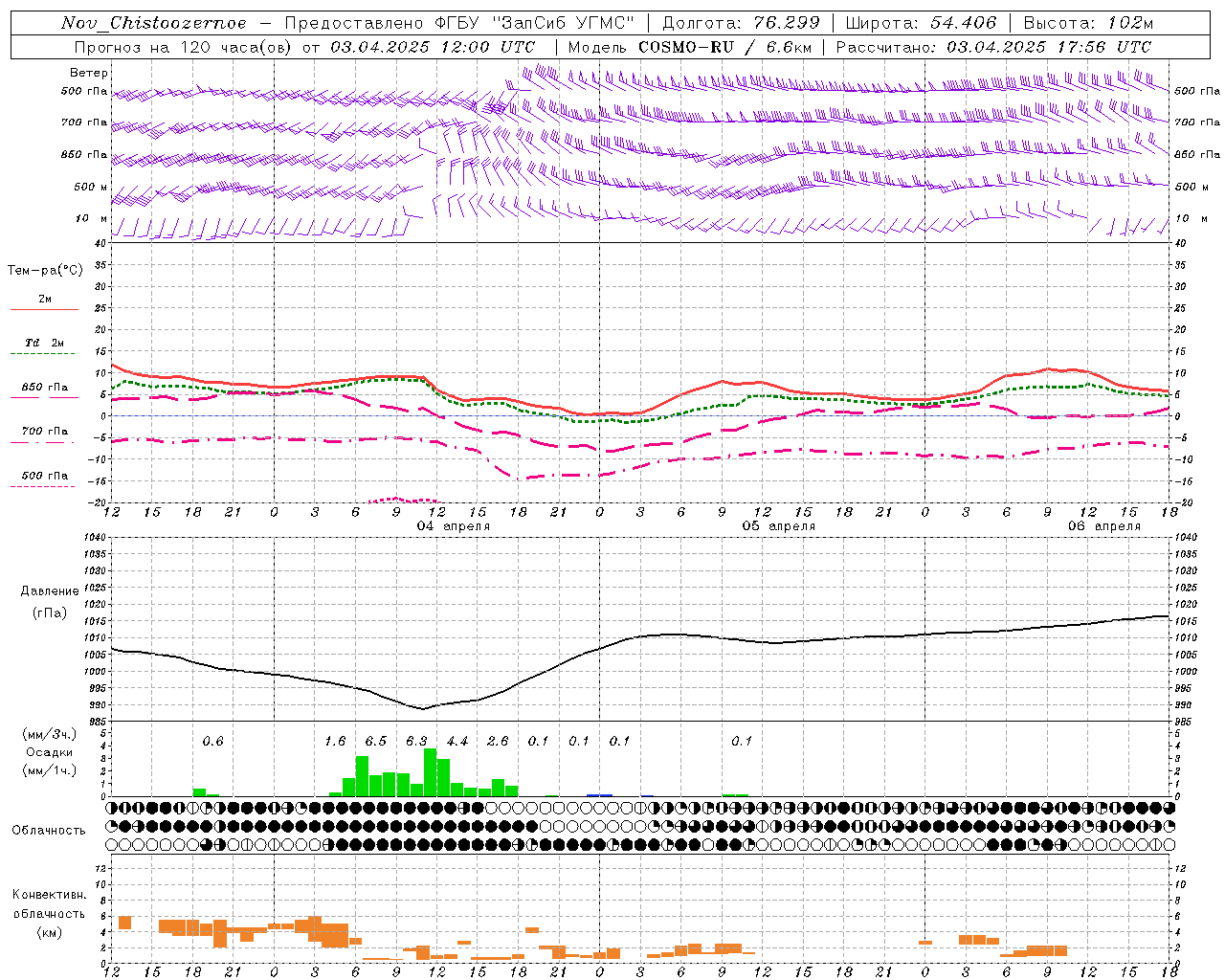Image resolution: width=1225 pixels, height=980 pixels.
Task: Click the precipitation total 1.6
Action: [x=335, y=741]
